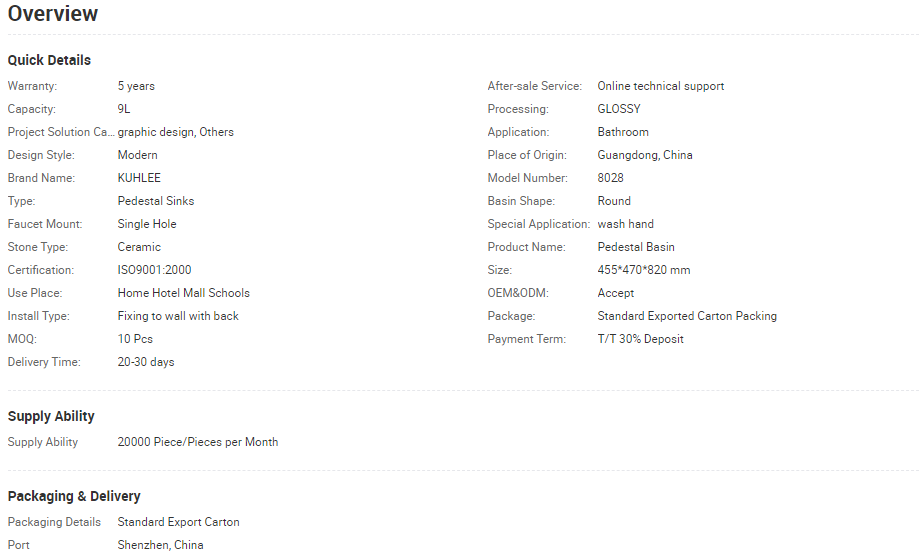The height and width of the screenshot is (555, 919).
Task: Click the Supply Ability section heading
Action: point(51,416)
